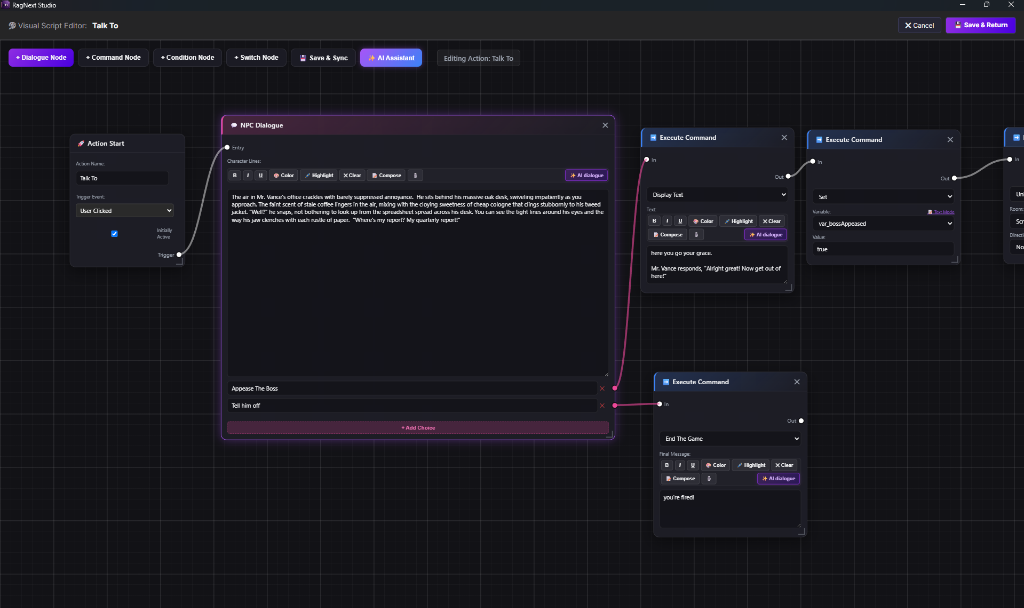Open the 'Set' command type dropdown

click(883, 197)
